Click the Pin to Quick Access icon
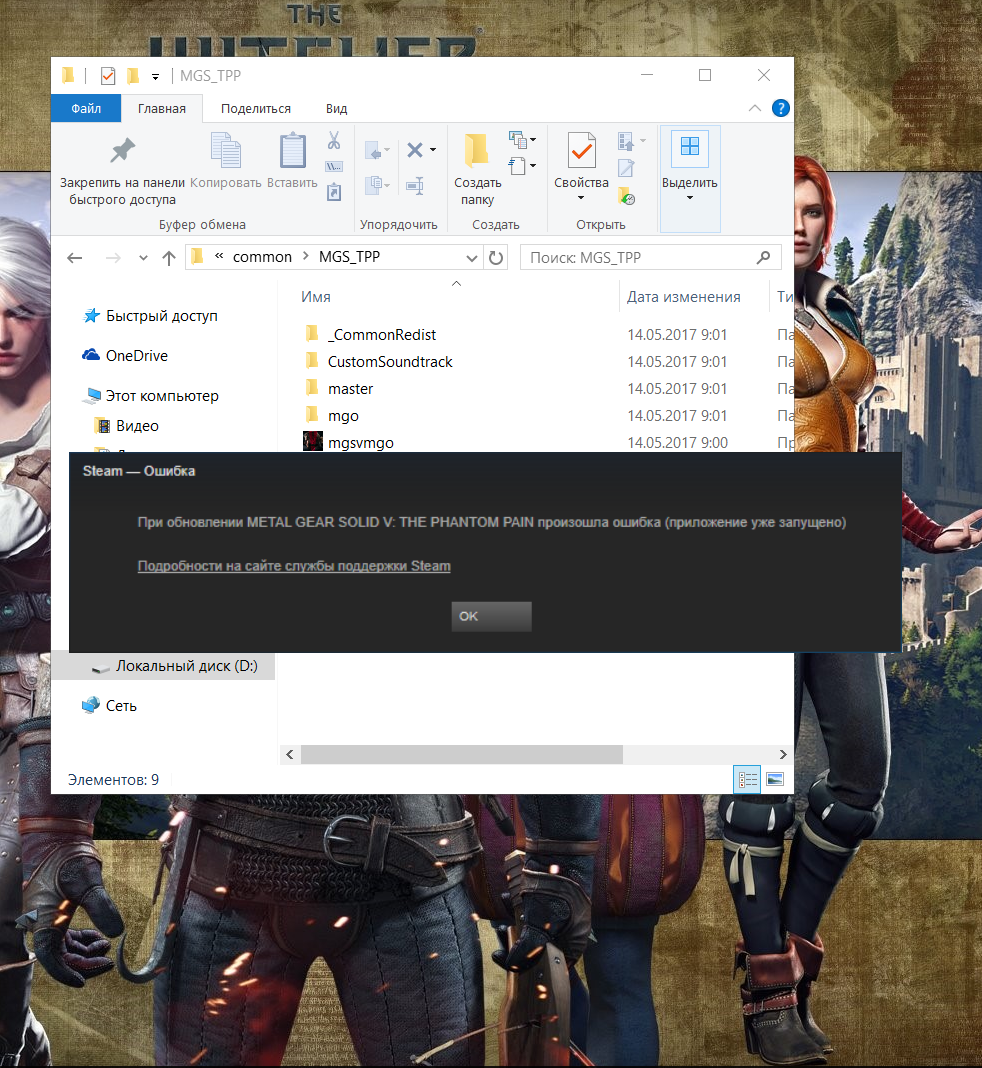This screenshot has height=1068, width=982. point(123,151)
